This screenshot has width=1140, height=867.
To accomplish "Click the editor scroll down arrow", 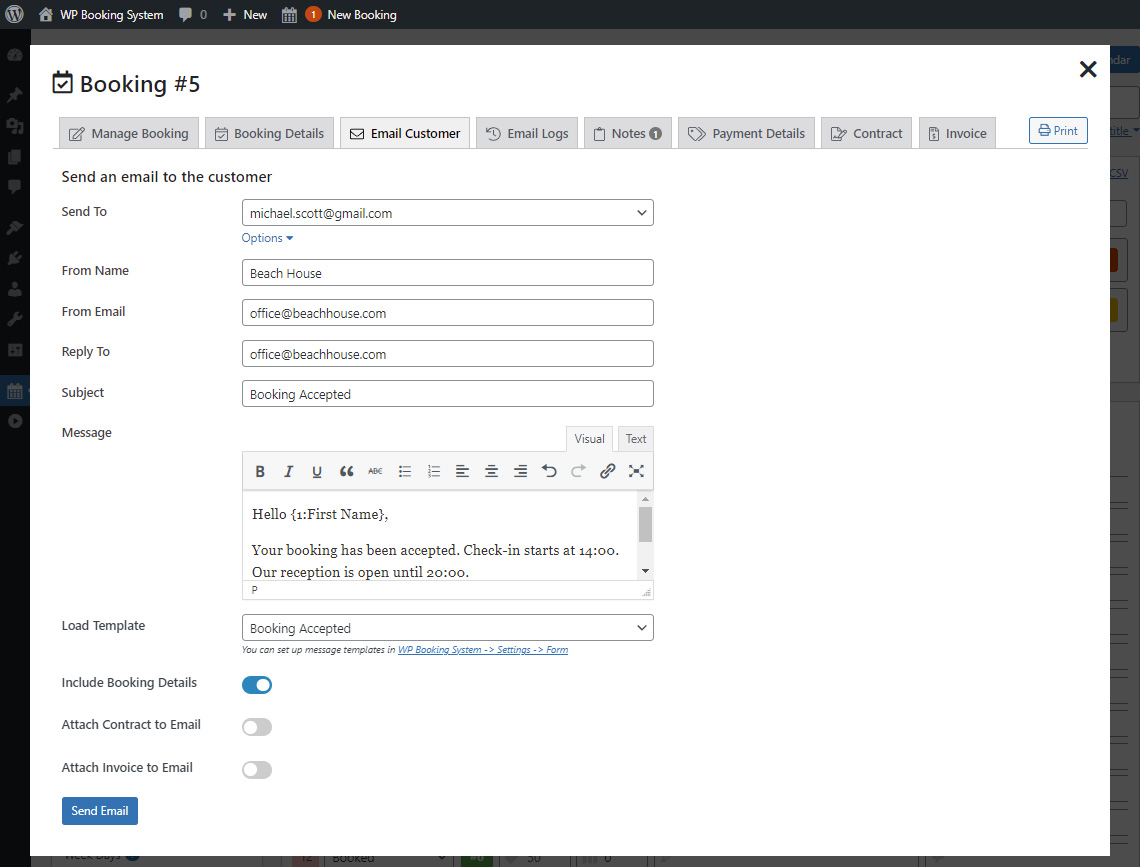I will point(645,571).
